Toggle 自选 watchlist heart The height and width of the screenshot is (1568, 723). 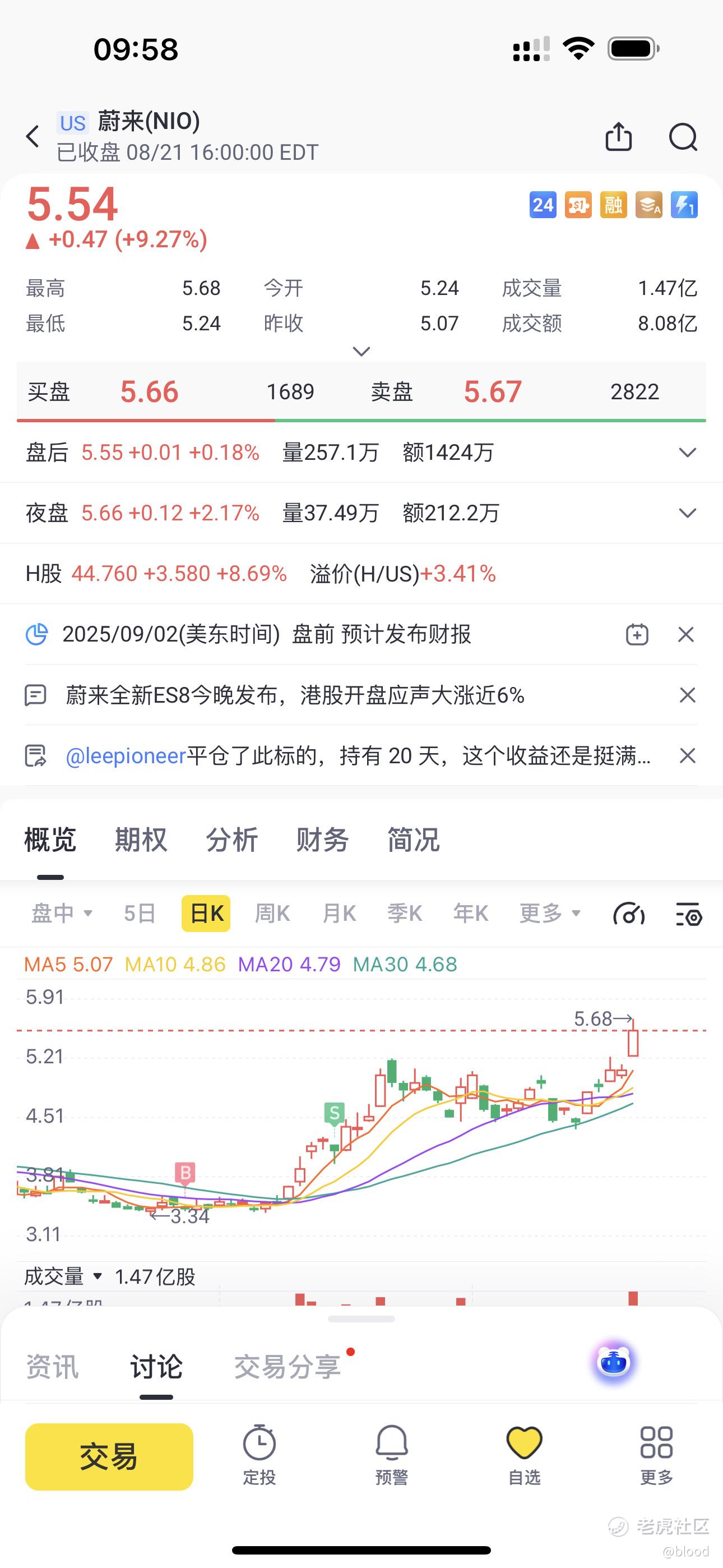pos(524,1455)
